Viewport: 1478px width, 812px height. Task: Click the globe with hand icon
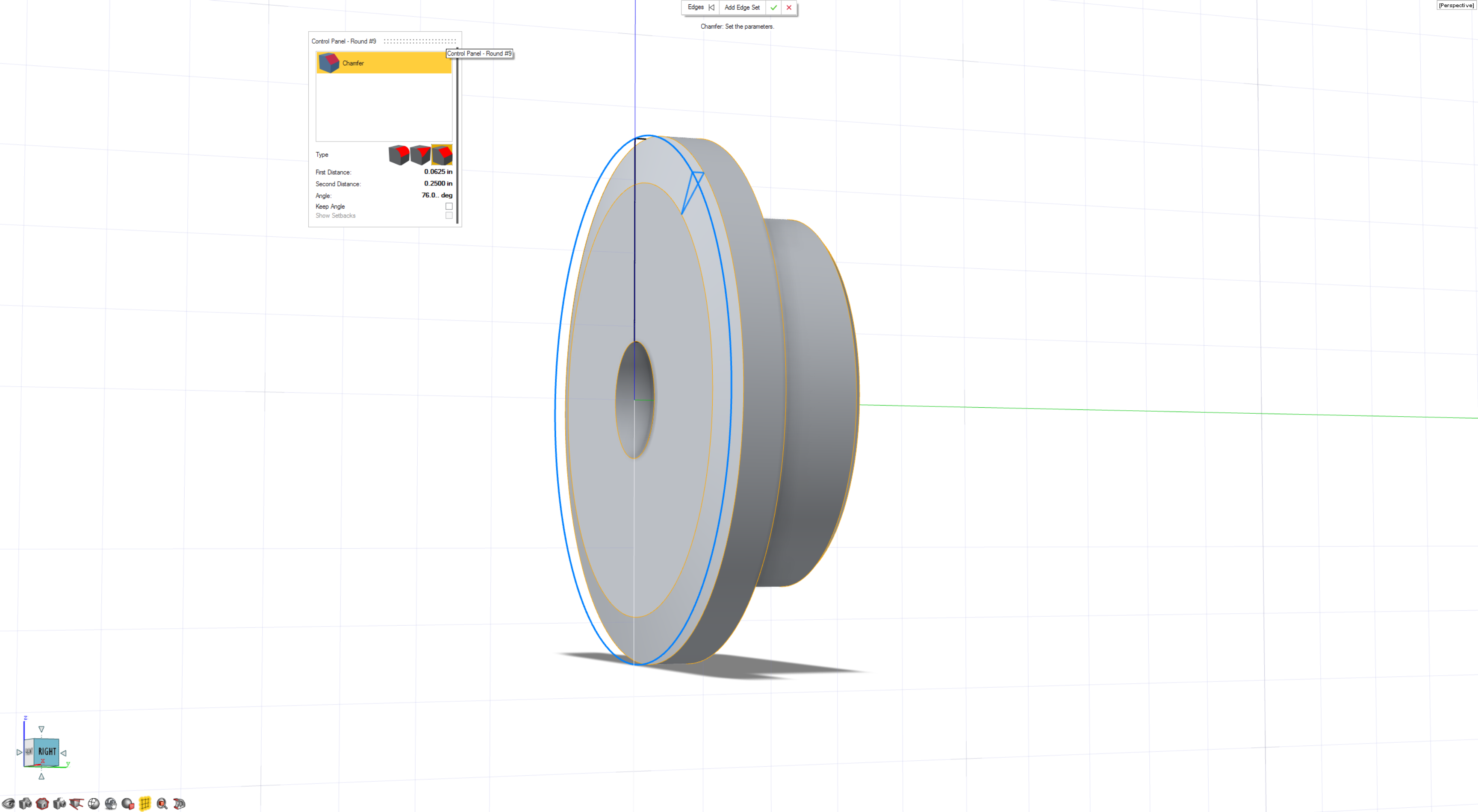click(x=111, y=803)
